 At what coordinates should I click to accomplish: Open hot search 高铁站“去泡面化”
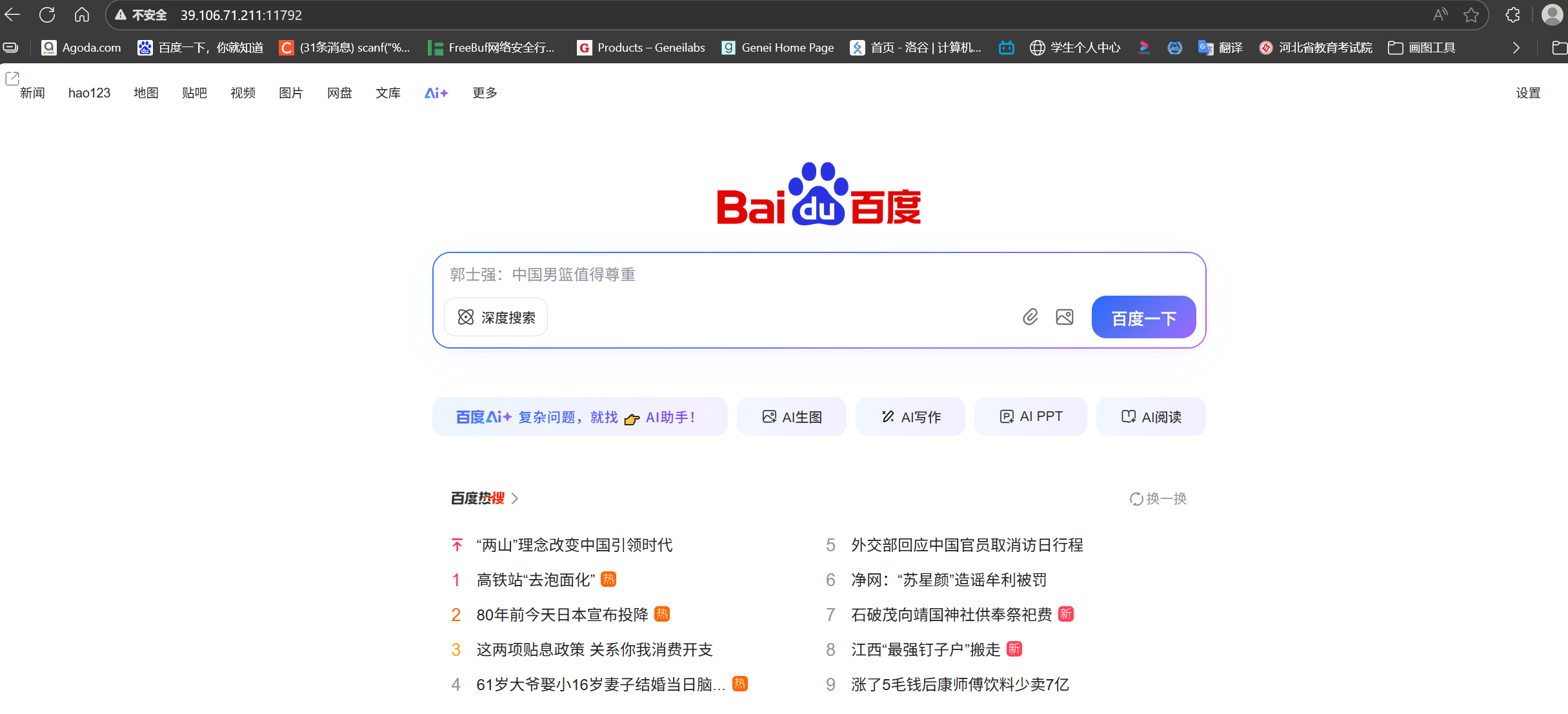(x=536, y=580)
